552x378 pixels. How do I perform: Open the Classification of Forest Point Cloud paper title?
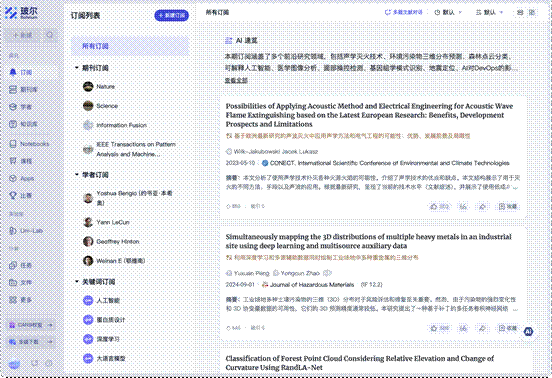[359, 363]
